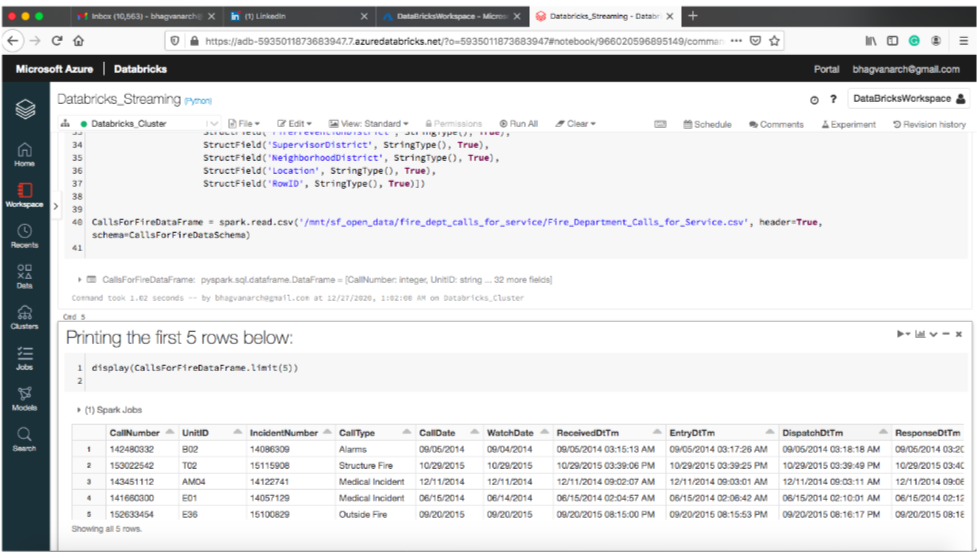Reload the page with refresh icon

57,40
